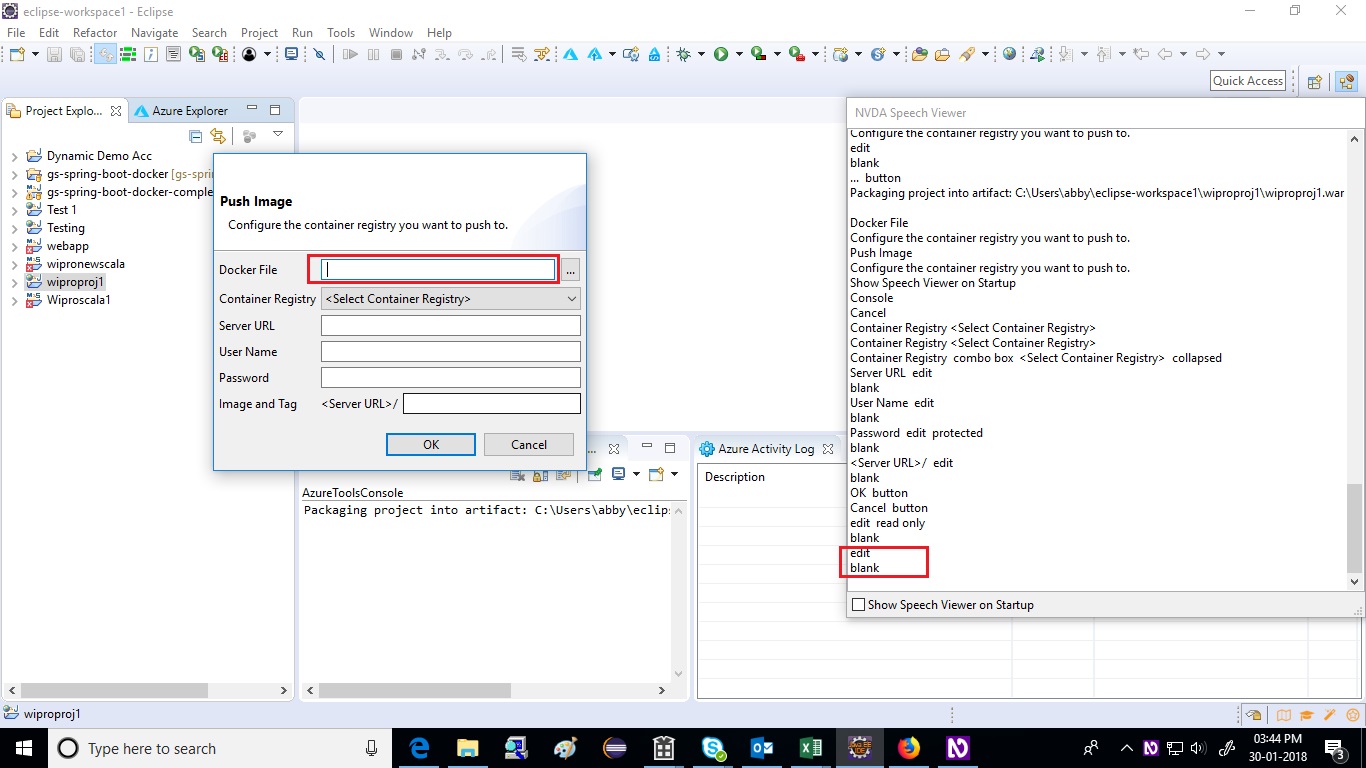Cancel the Push Image dialog

pyautogui.click(x=528, y=445)
